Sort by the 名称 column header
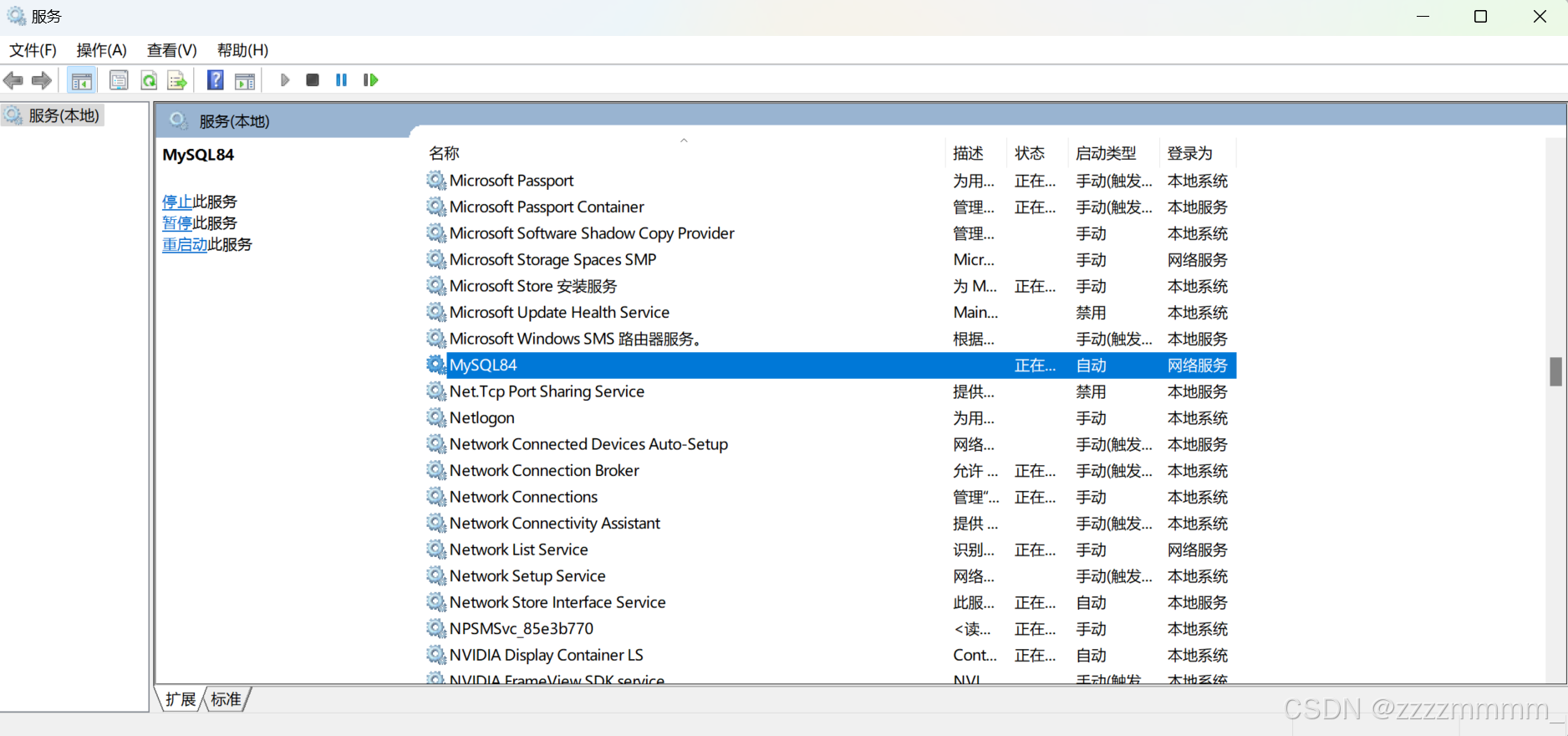The image size is (1568, 736). click(x=684, y=153)
